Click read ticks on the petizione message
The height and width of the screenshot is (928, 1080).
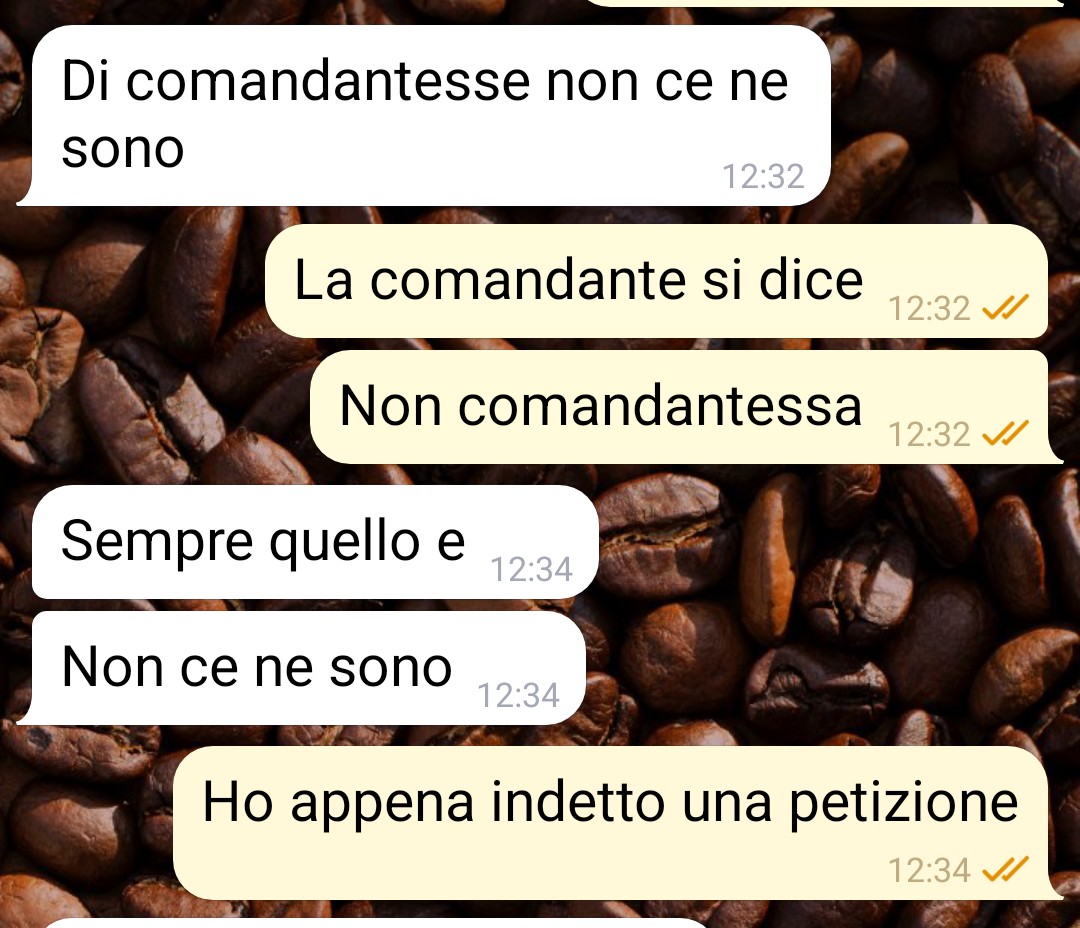[x=1006, y=869]
